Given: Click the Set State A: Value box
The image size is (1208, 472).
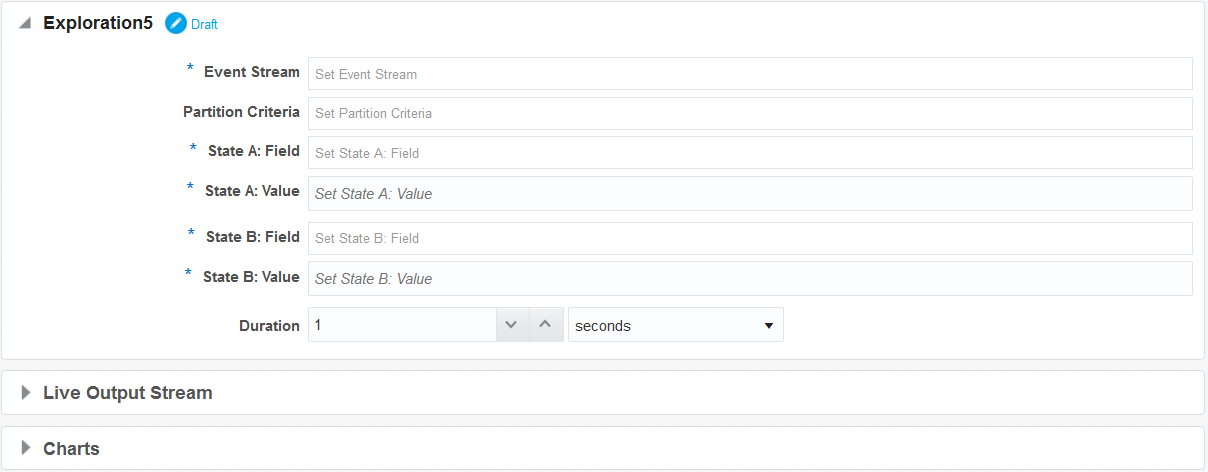Looking at the screenshot, I should pos(750,194).
